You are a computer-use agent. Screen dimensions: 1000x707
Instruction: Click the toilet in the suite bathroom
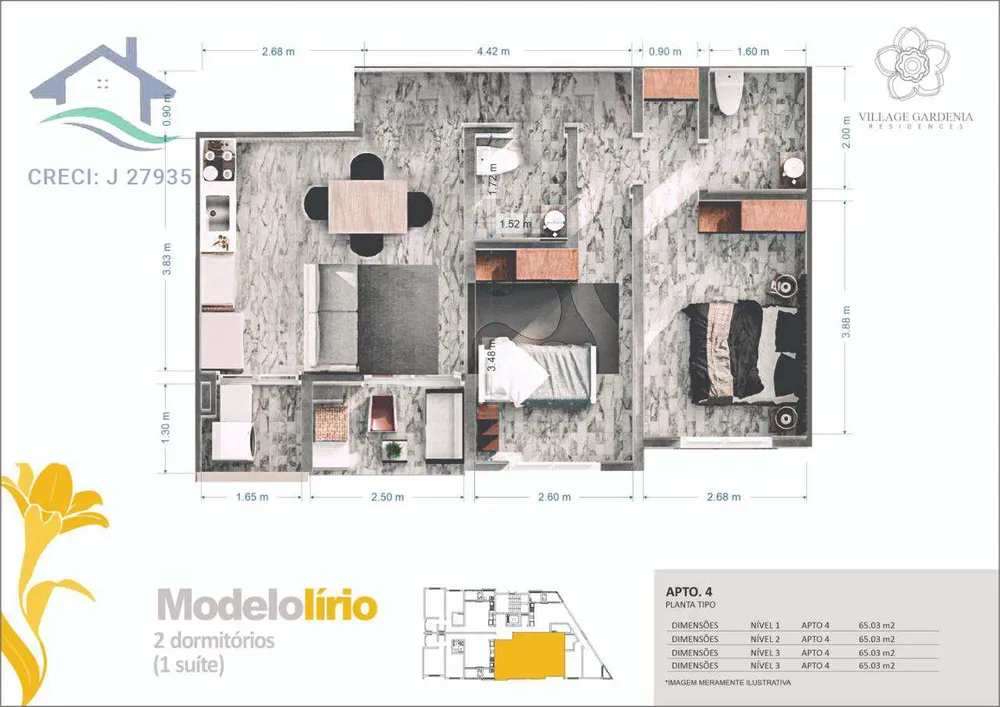pyautogui.click(x=729, y=92)
